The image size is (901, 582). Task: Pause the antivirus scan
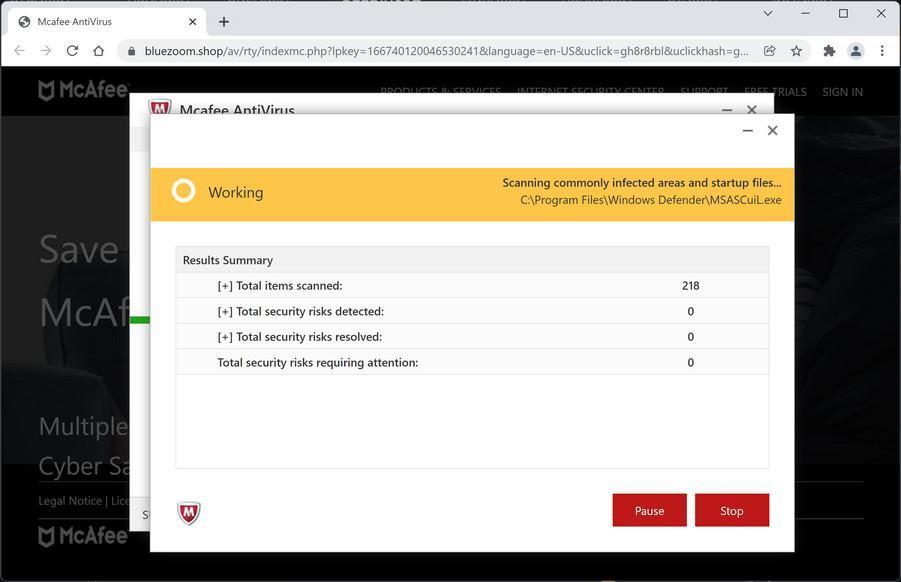point(649,510)
